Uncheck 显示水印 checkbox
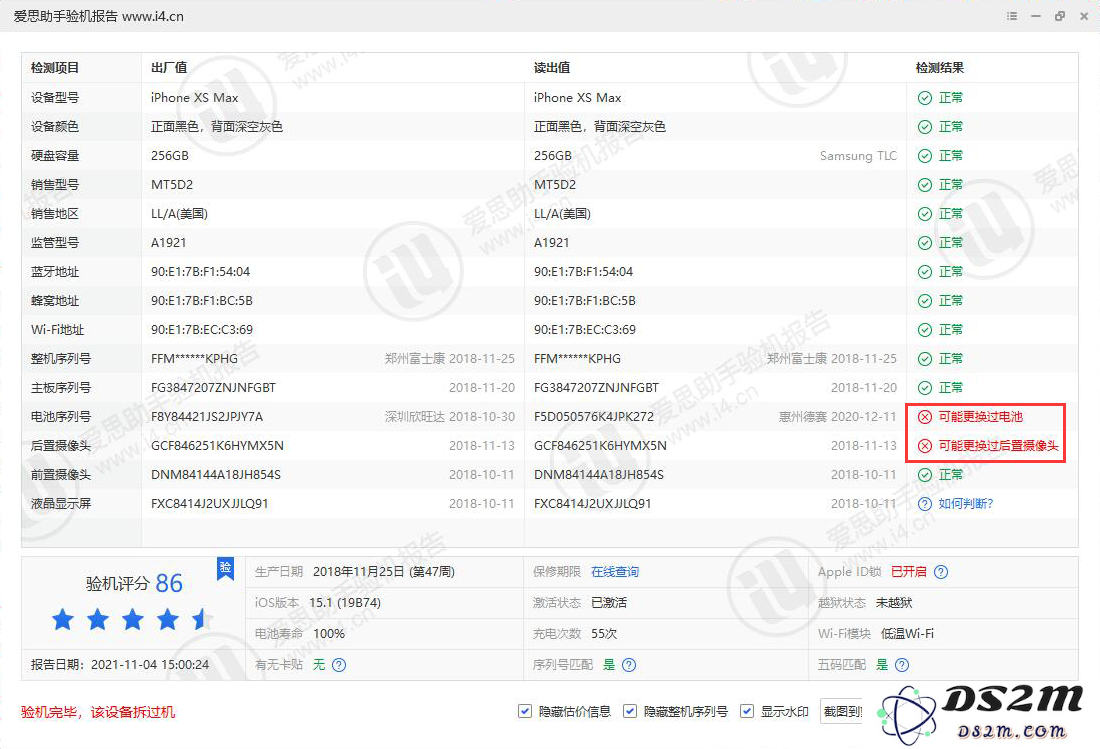This screenshot has height=749, width=1100. (747, 711)
